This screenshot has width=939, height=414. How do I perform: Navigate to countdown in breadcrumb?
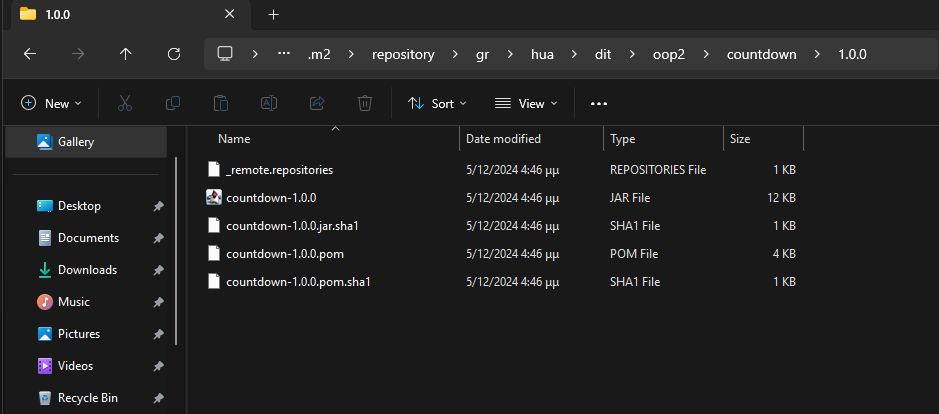click(762, 55)
